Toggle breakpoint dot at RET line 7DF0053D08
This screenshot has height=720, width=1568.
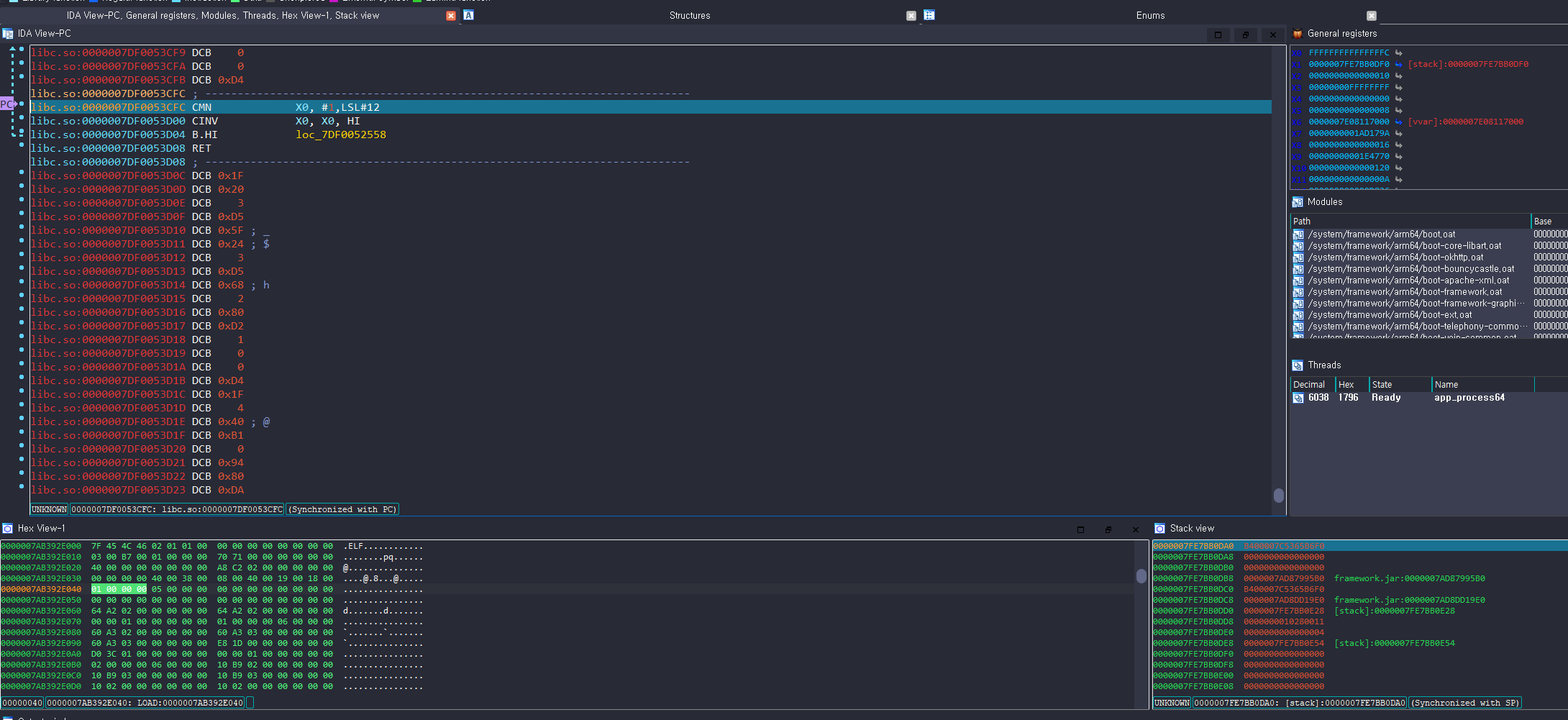coord(22,145)
